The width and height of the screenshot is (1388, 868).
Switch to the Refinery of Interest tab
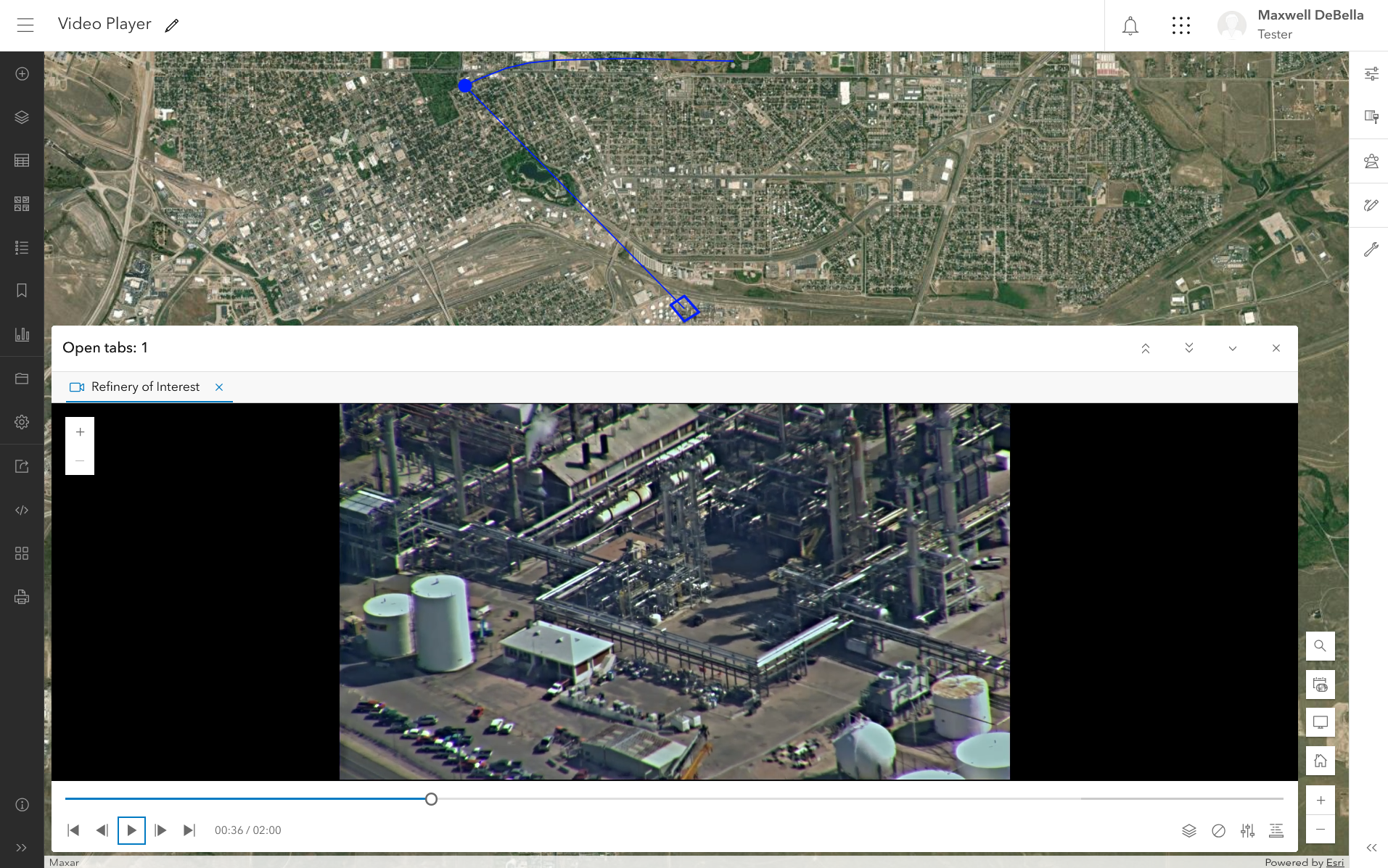coord(144,387)
